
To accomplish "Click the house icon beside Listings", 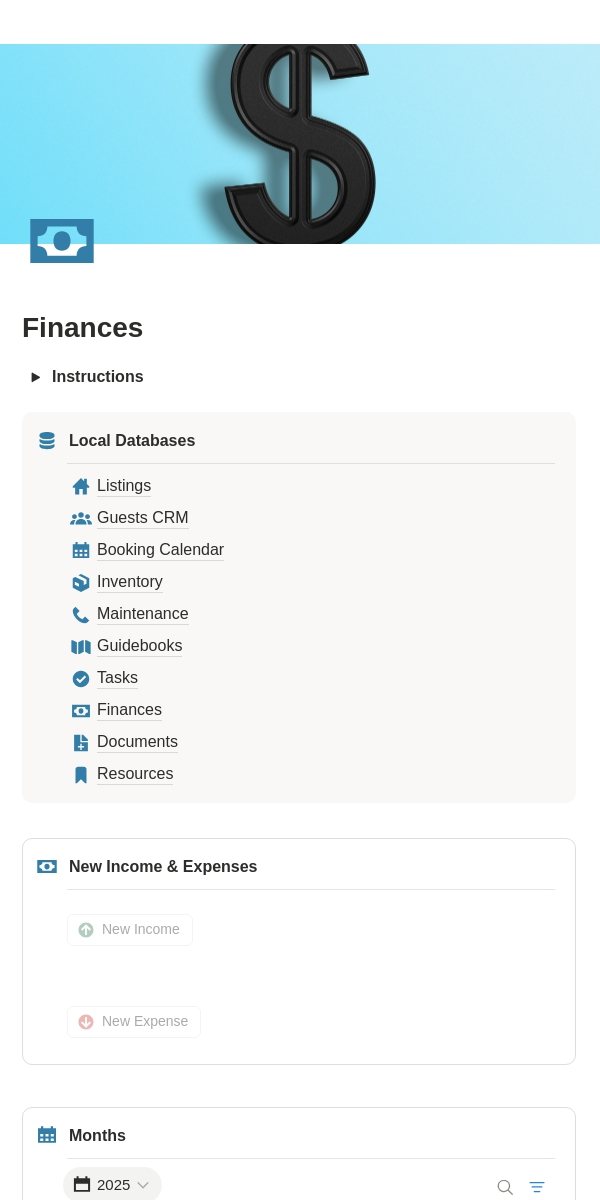I will (x=81, y=486).
